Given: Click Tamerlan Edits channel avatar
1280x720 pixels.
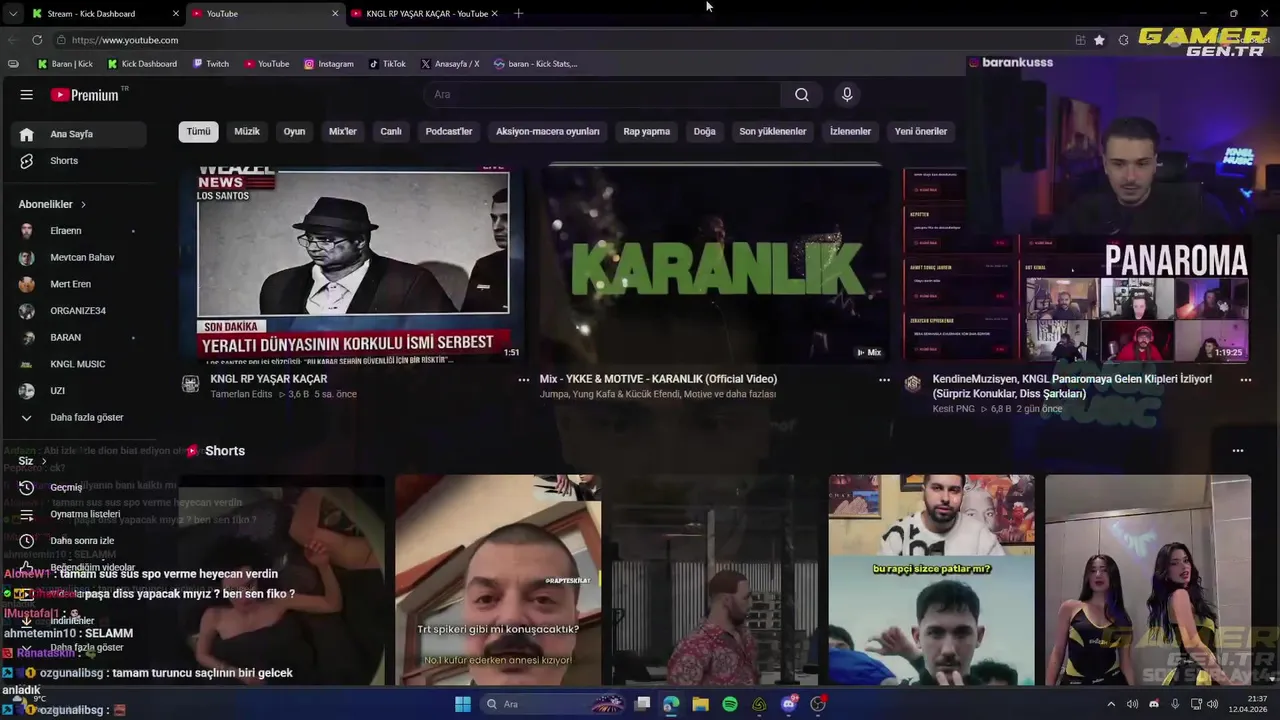Looking at the screenshot, I should coord(190,384).
